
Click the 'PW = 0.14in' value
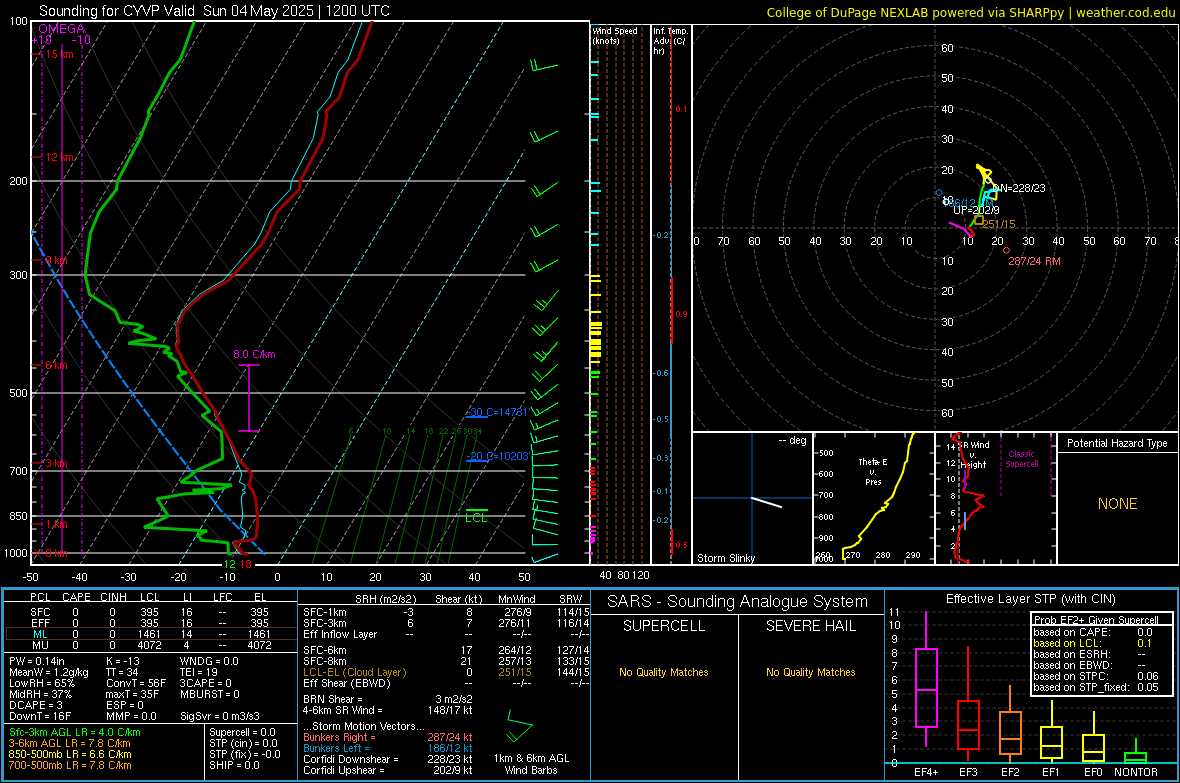(36, 661)
